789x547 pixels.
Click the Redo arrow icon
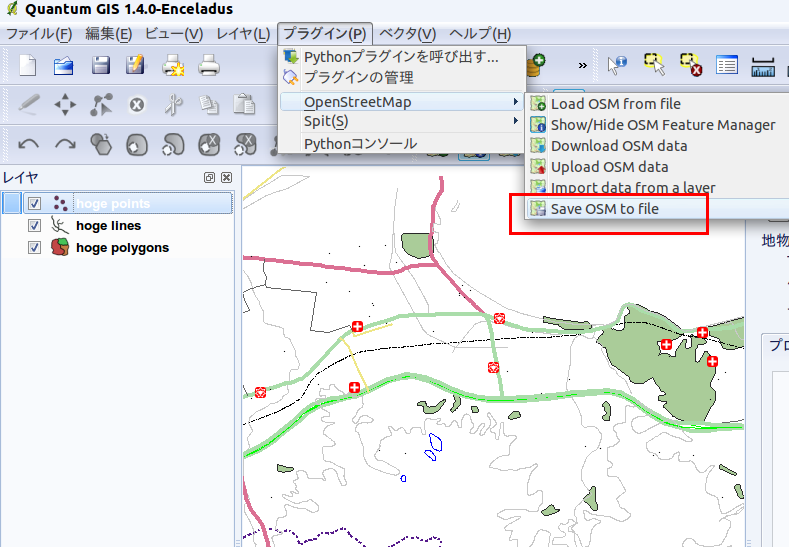[x=65, y=144]
